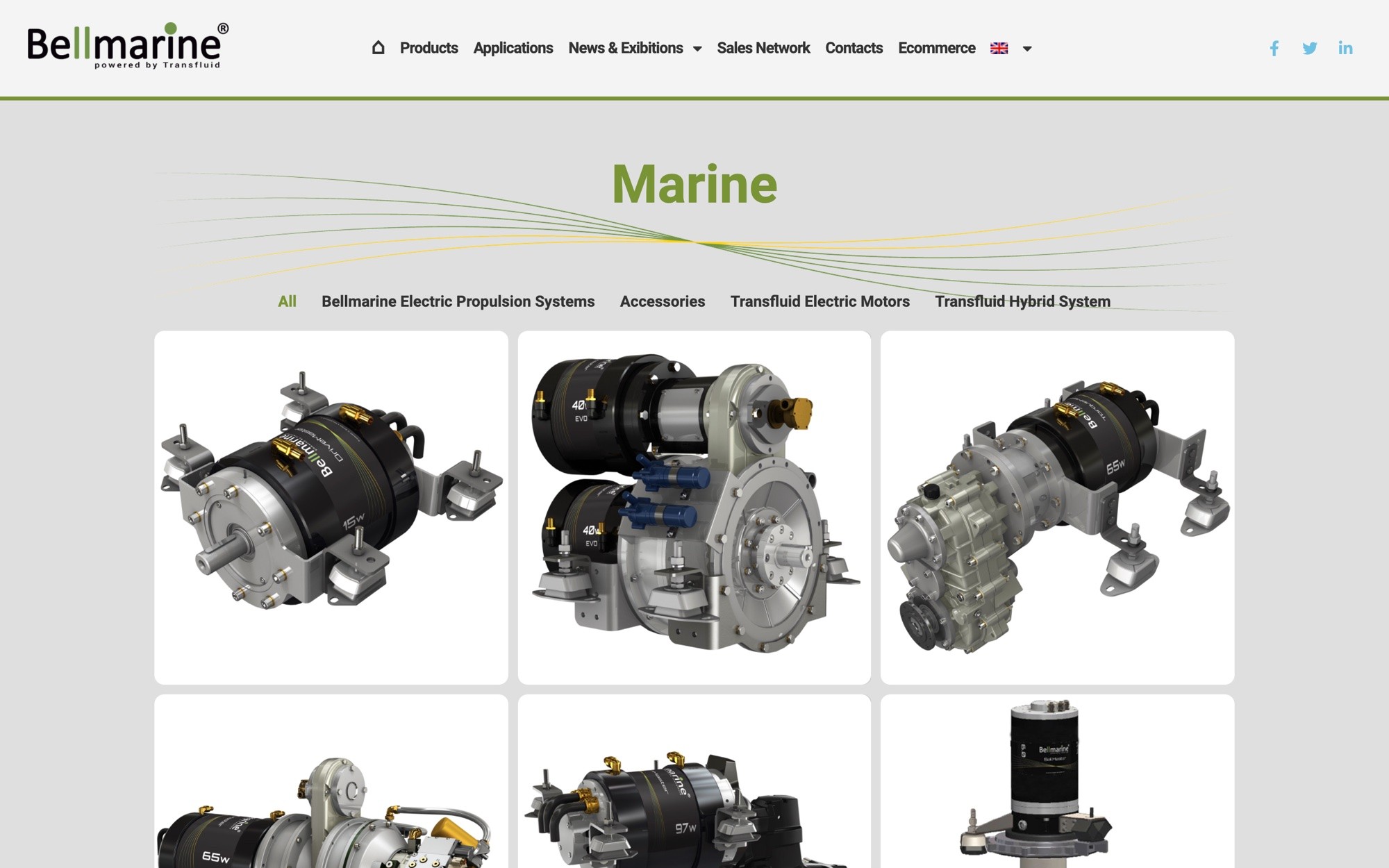Open the 15w DriveMaster motor card
The width and height of the screenshot is (1389, 868).
(331, 508)
